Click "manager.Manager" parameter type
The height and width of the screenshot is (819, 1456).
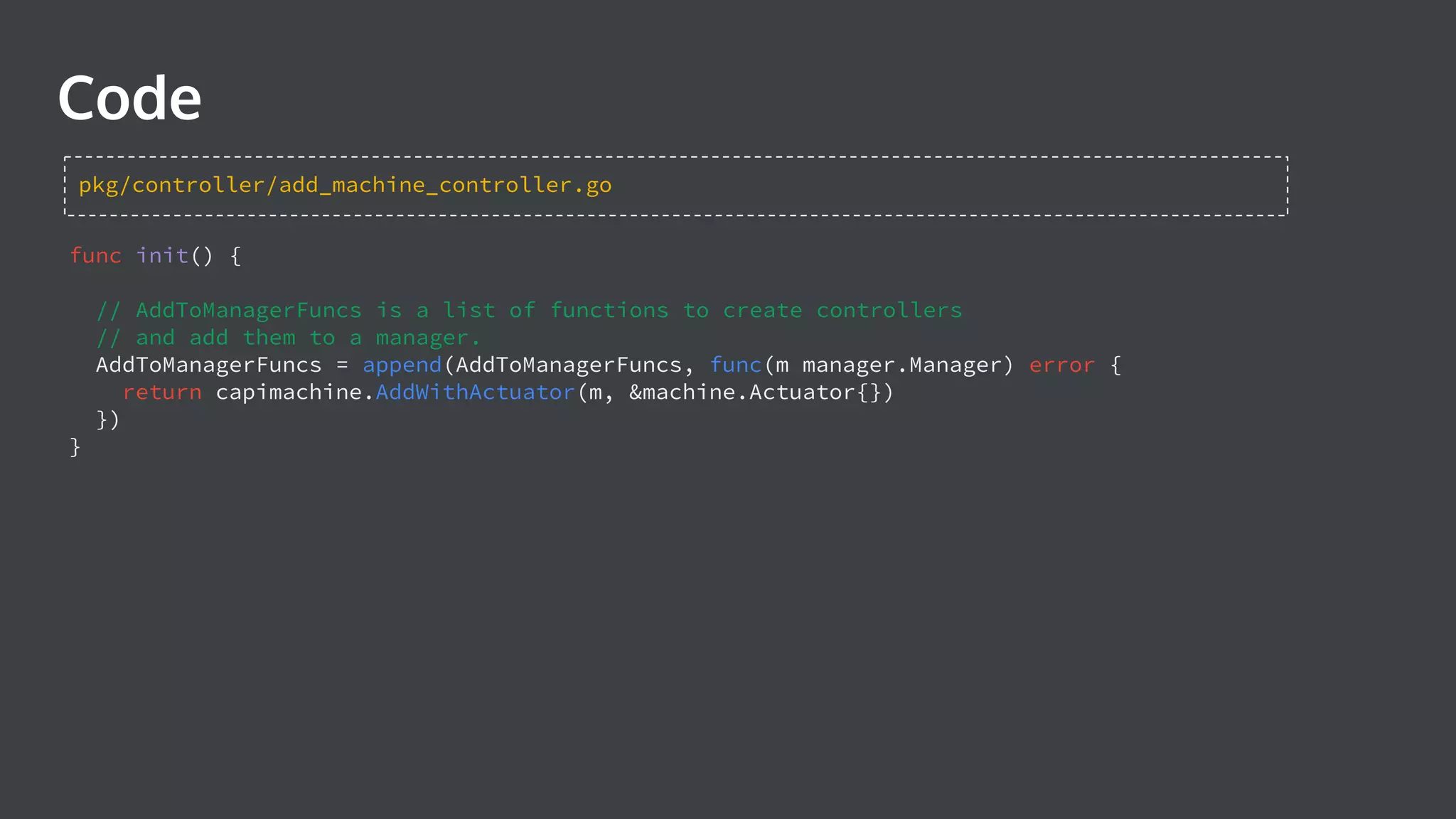(901, 365)
